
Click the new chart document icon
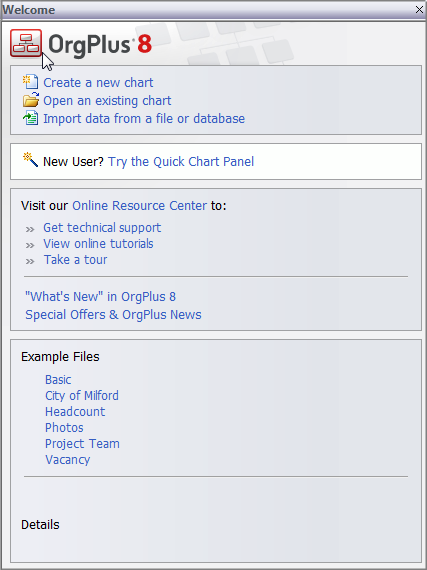[x=30, y=82]
